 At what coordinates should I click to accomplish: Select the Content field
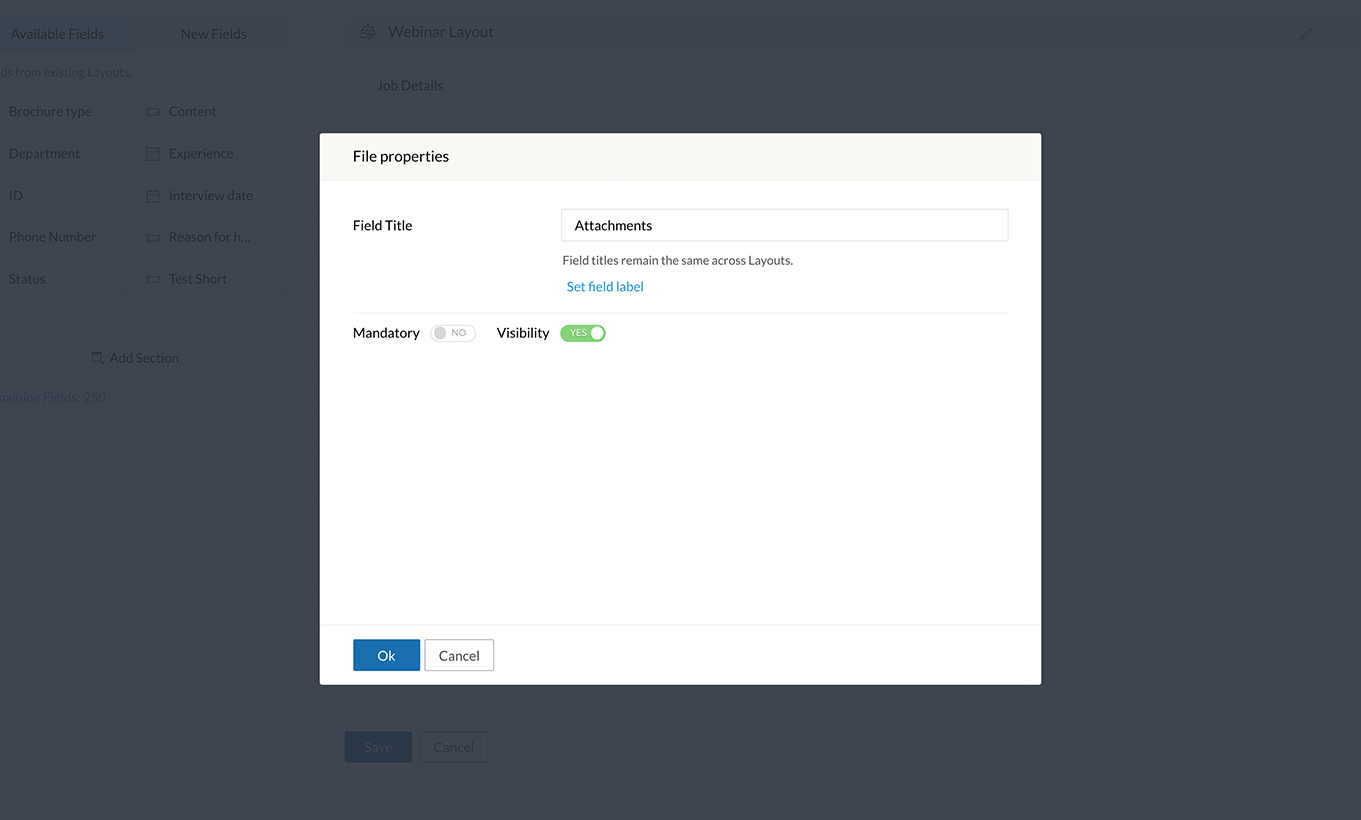point(212,112)
